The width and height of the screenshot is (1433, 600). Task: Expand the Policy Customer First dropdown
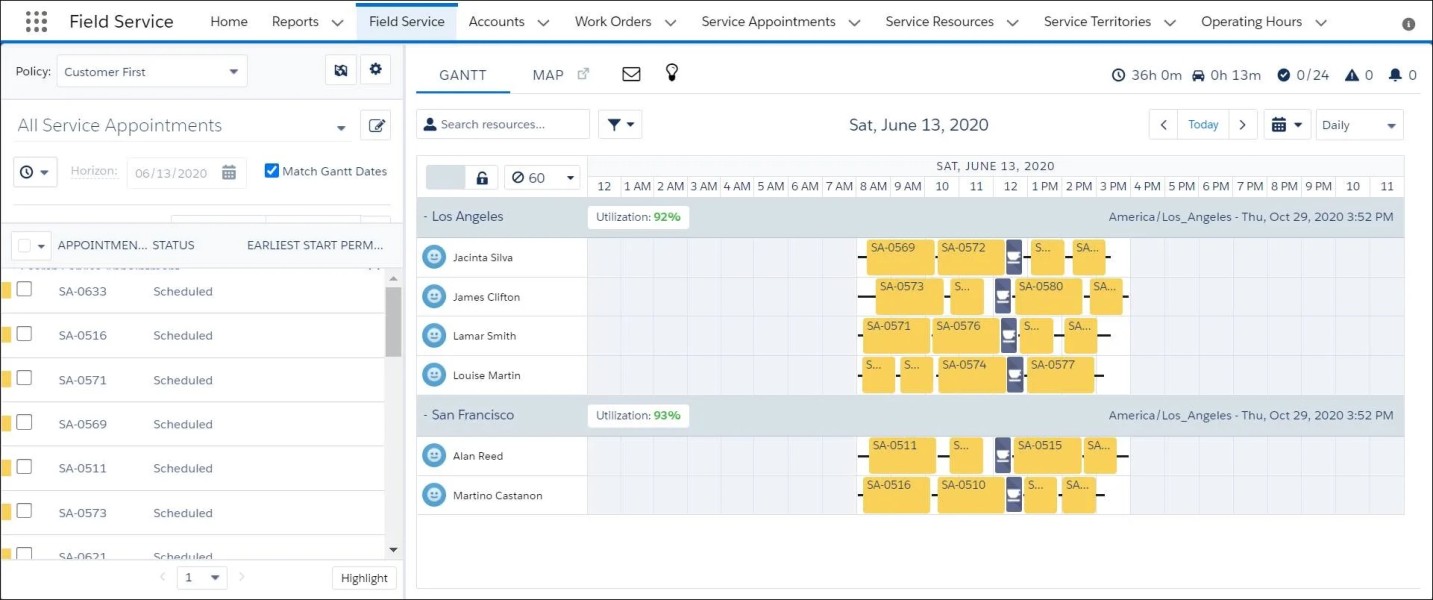point(153,72)
